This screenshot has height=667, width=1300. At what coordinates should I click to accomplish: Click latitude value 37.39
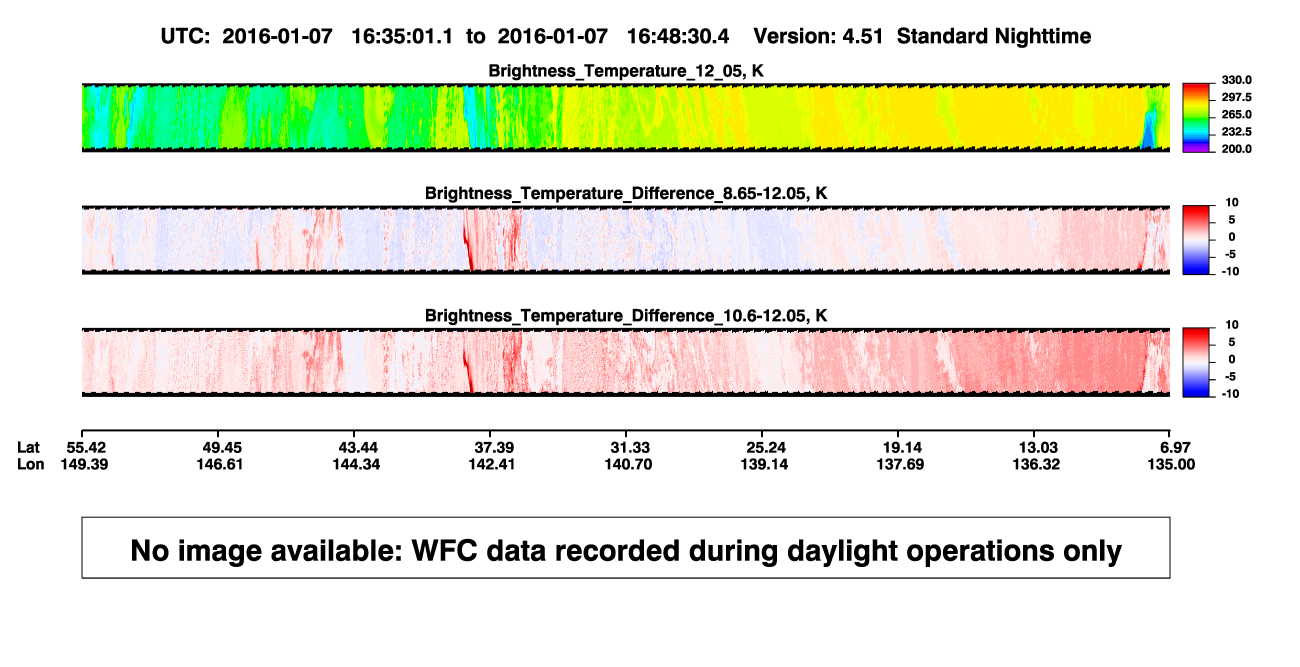coord(495,446)
